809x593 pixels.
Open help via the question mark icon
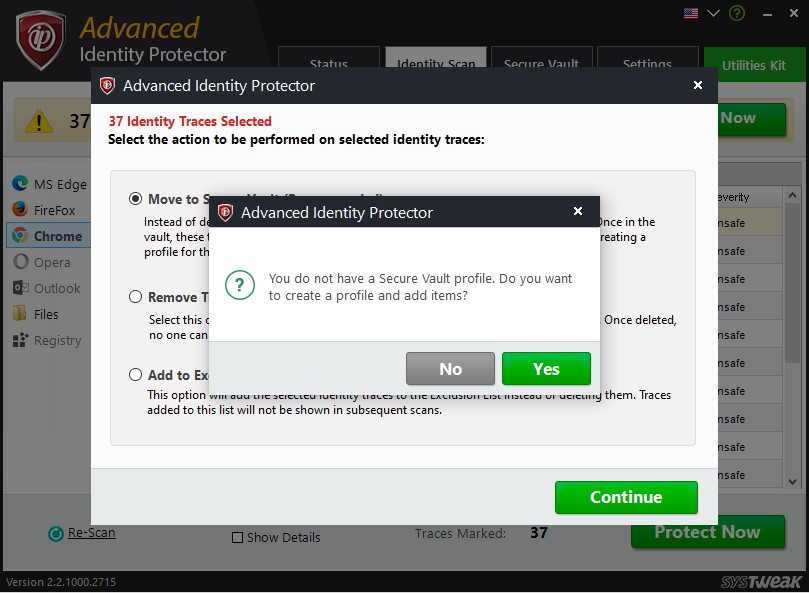[x=738, y=14]
